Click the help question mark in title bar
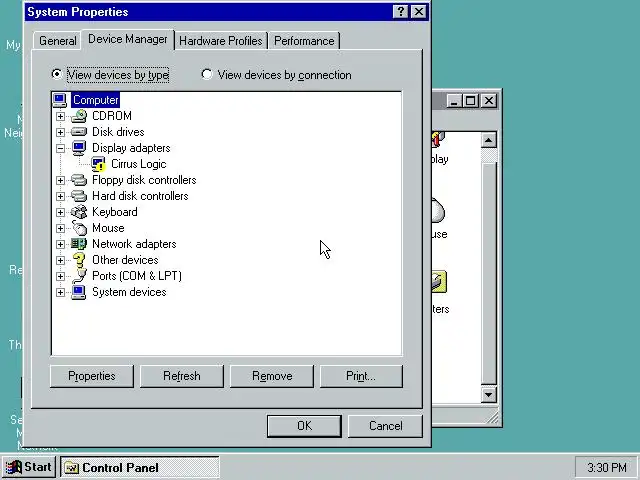This screenshot has height=480, width=640. (401, 11)
